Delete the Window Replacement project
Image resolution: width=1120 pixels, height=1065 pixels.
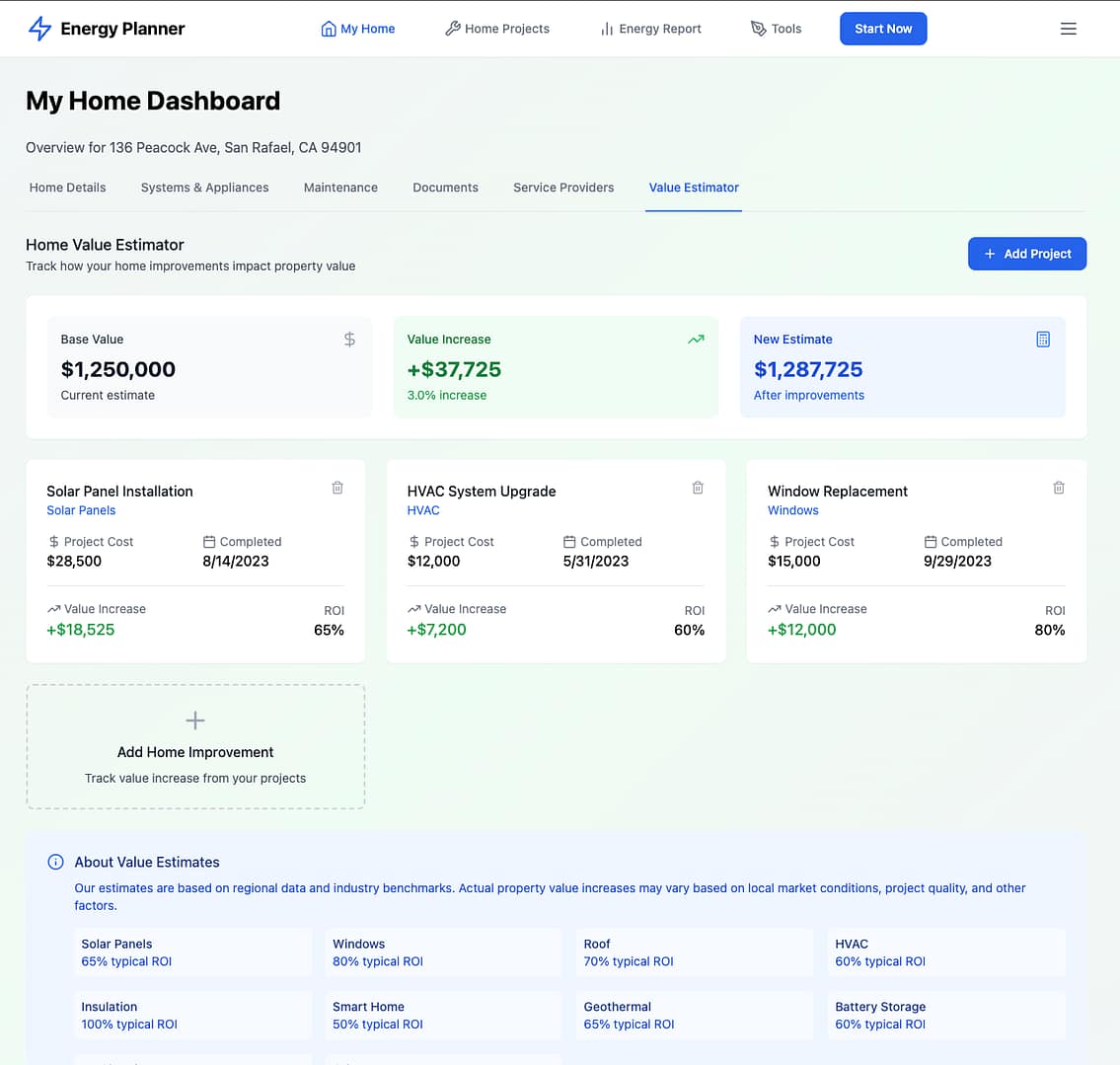[x=1059, y=488]
